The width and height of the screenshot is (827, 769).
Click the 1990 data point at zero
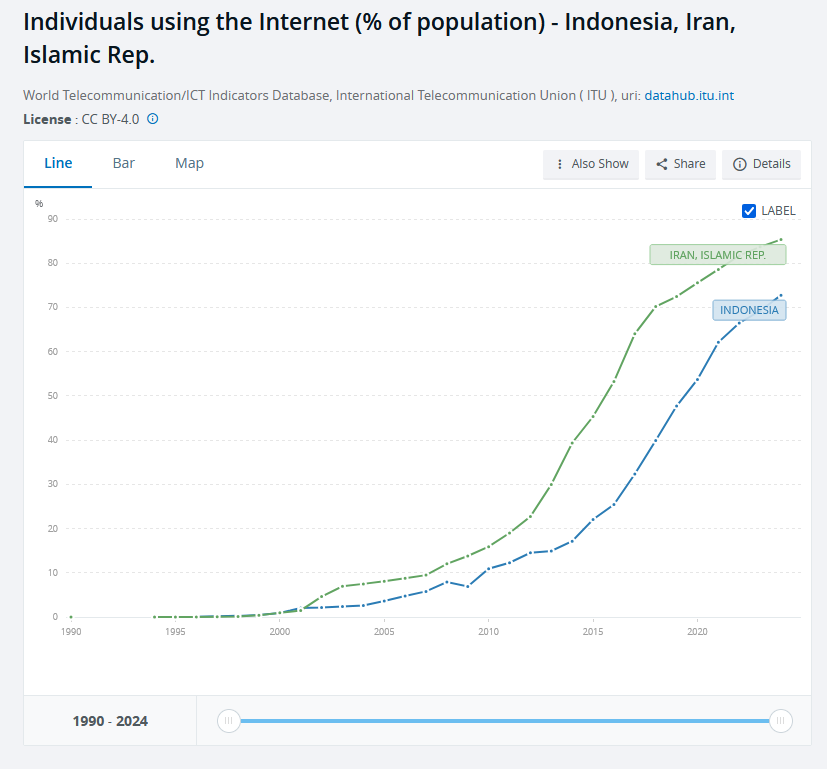(x=71, y=617)
